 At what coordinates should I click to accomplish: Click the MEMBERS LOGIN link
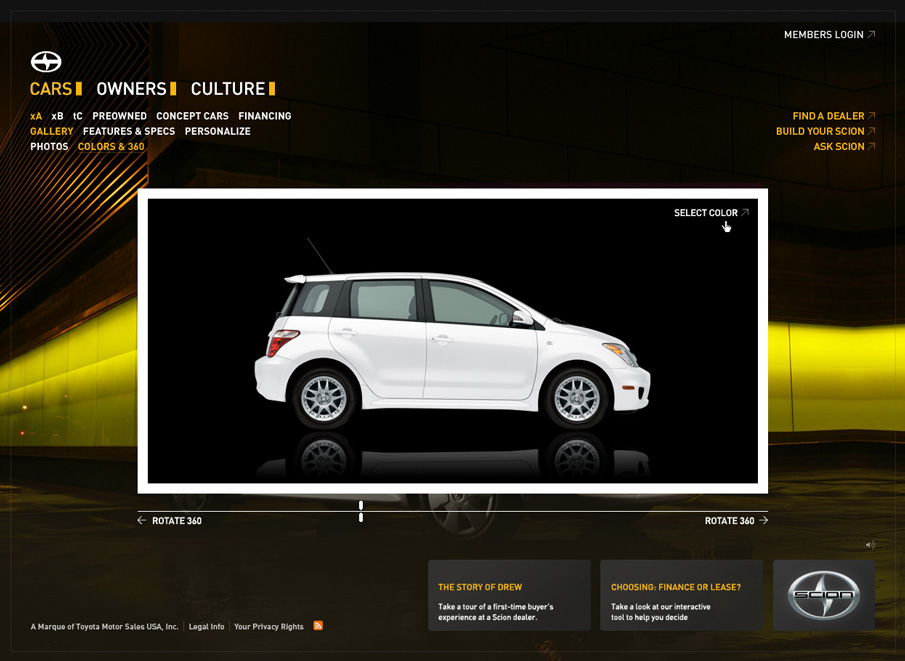(x=829, y=35)
